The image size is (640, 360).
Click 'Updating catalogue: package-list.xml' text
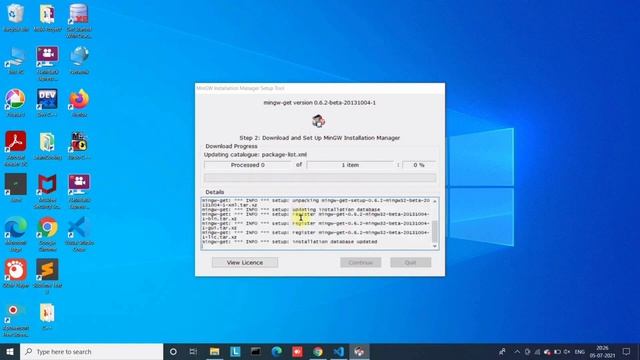[x=256, y=155]
